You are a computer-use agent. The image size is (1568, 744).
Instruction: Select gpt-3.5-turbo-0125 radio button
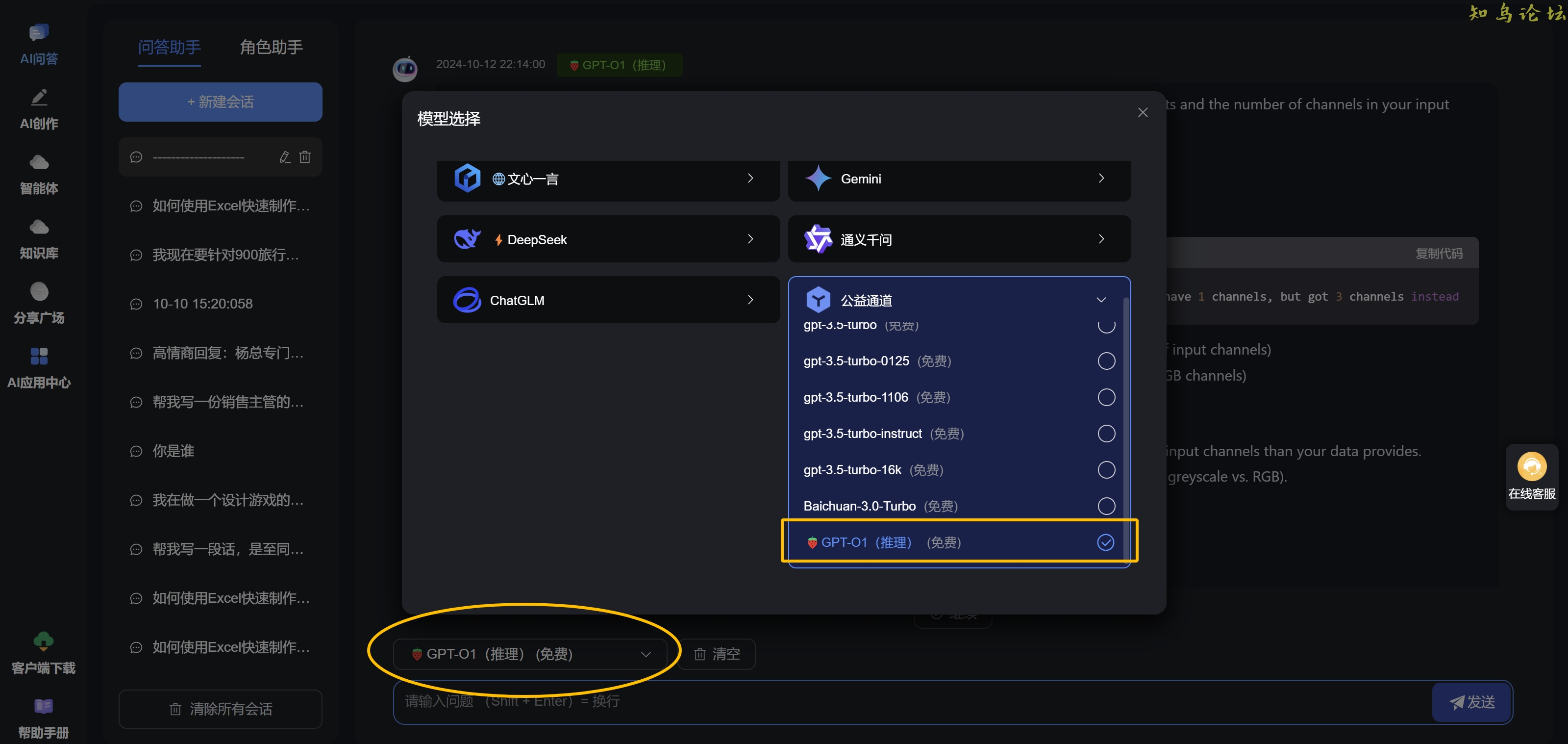(x=1106, y=361)
